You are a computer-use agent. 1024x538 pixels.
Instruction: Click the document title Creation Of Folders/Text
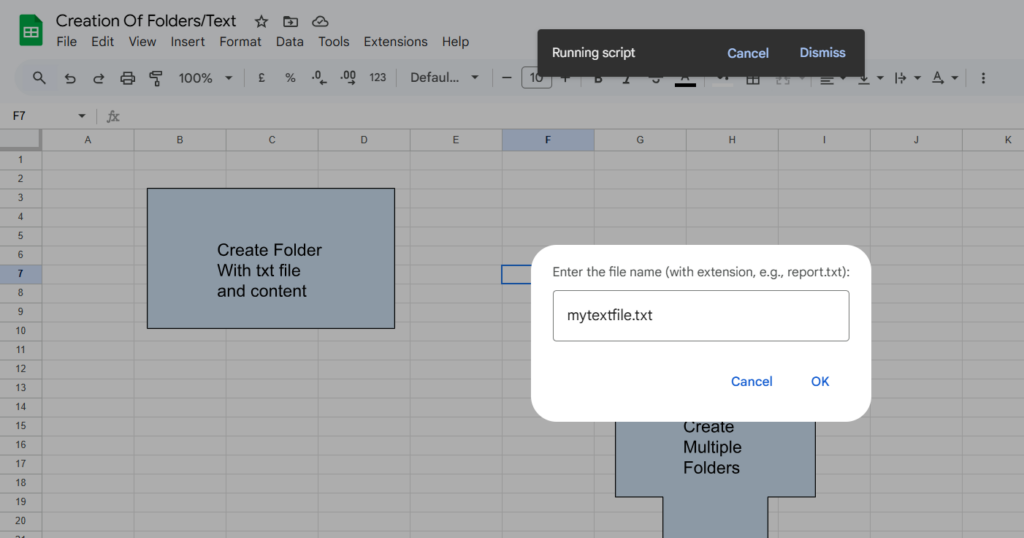point(146,21)
